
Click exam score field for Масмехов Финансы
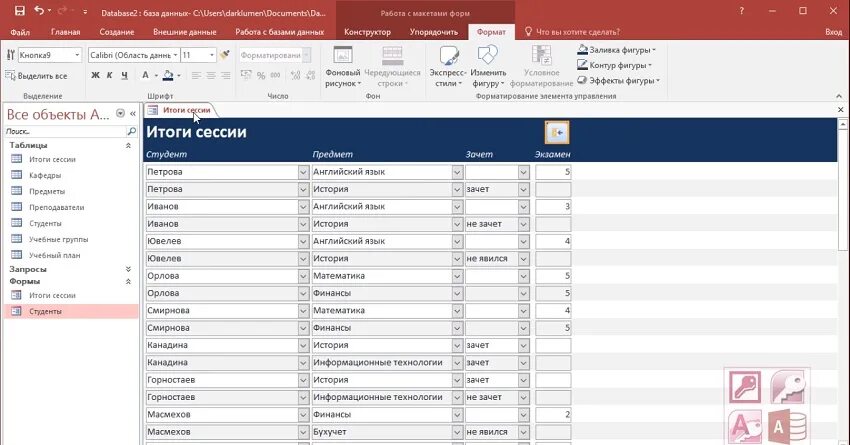(x=553, y=415)
